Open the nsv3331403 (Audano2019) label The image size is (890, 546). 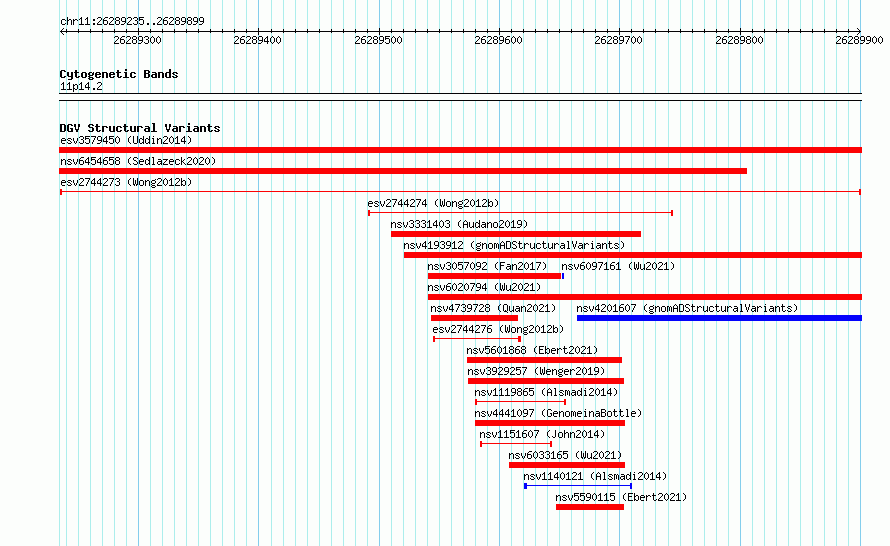click(x=459, y=224)
